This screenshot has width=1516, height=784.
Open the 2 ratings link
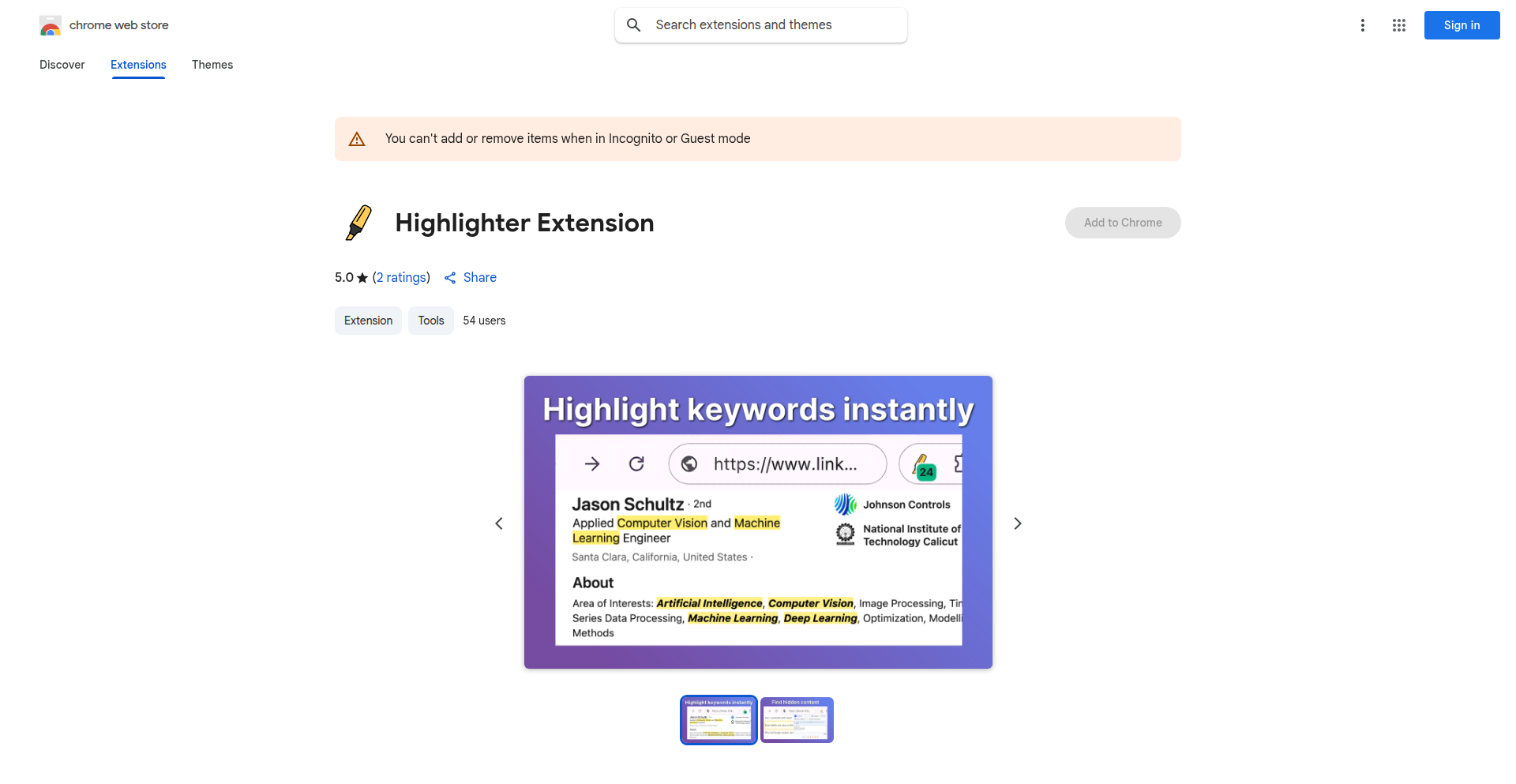(x=401, y=278)
